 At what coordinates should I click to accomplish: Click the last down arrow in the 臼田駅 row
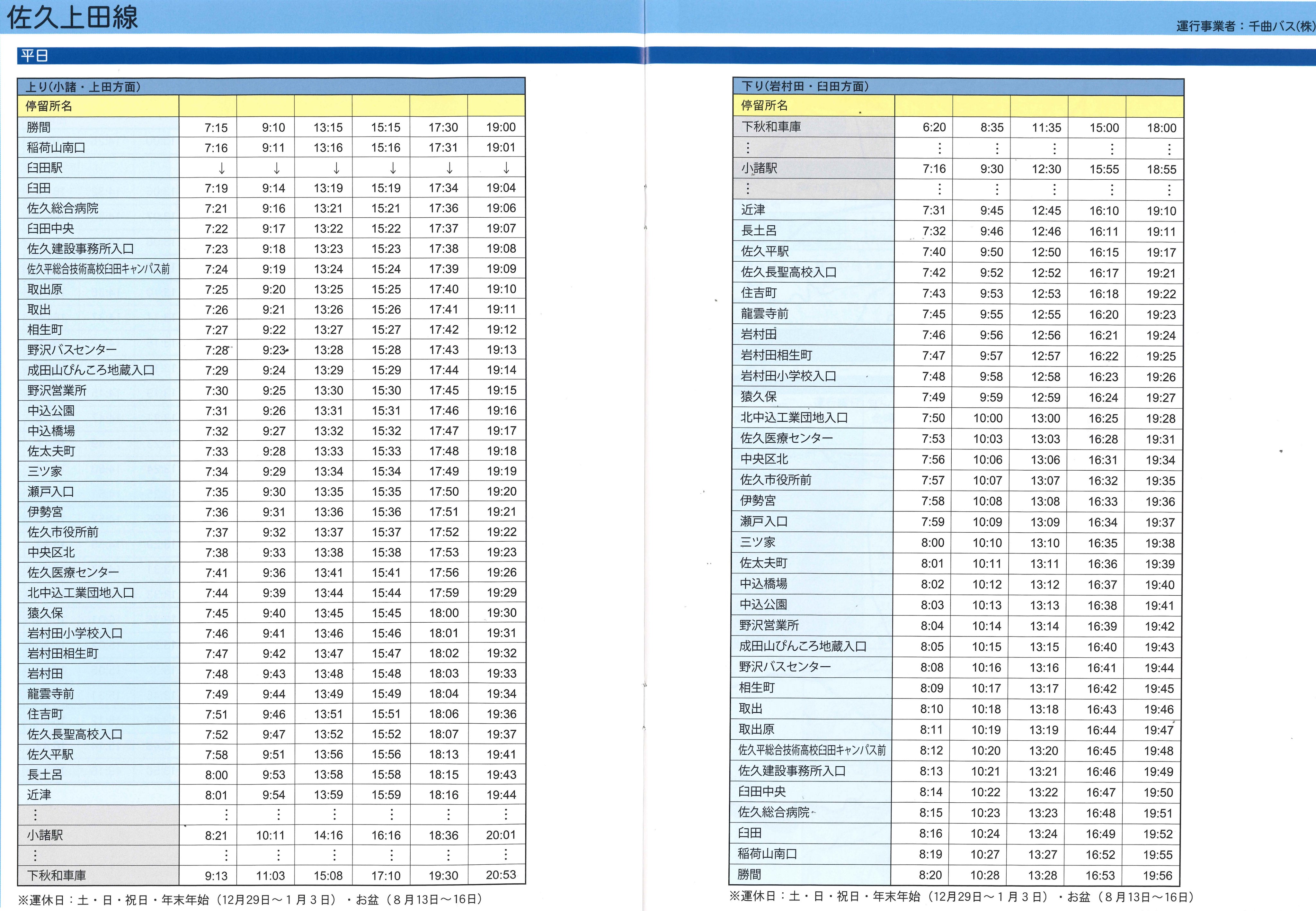506,168
